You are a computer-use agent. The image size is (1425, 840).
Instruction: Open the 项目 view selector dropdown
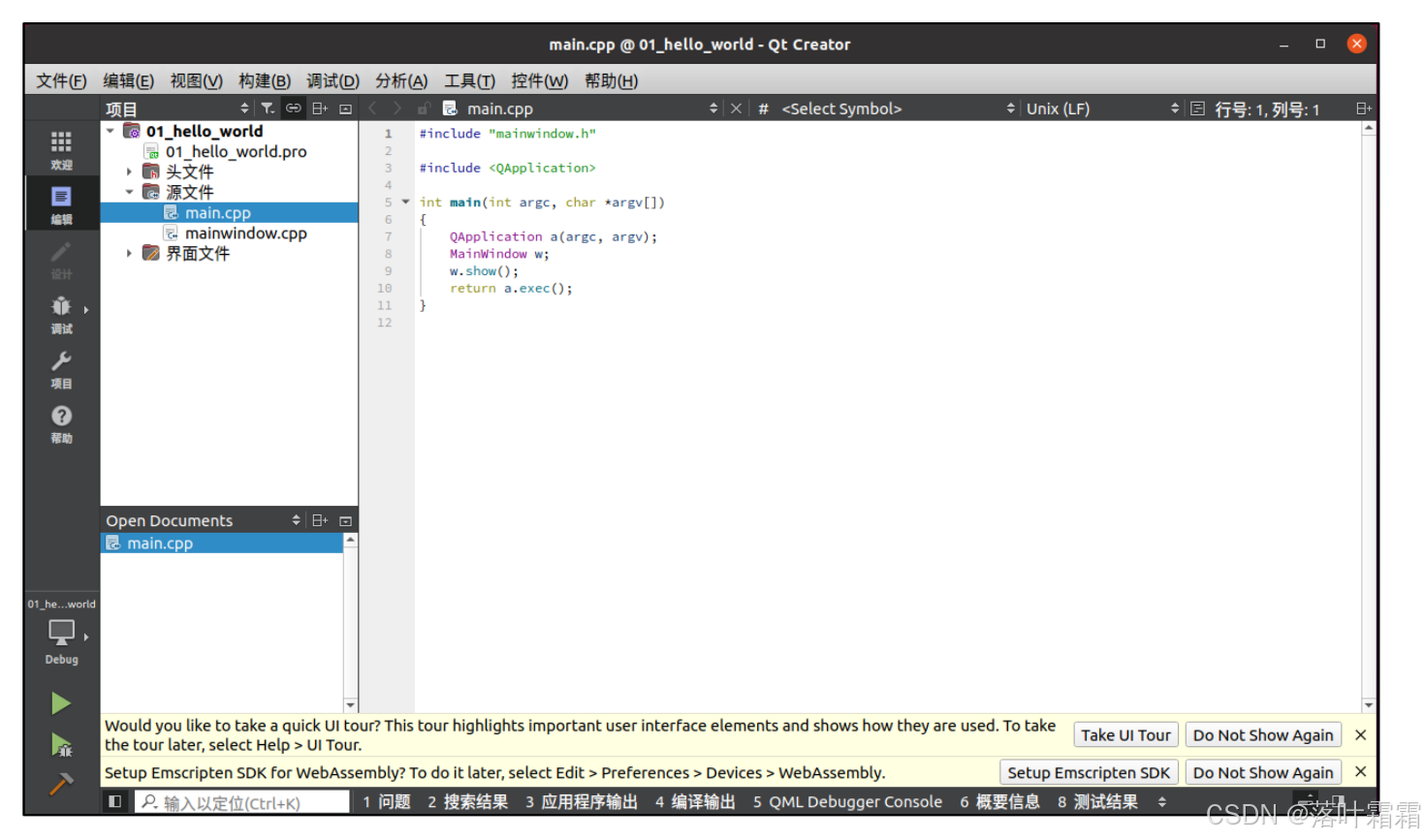pos(176,109)
